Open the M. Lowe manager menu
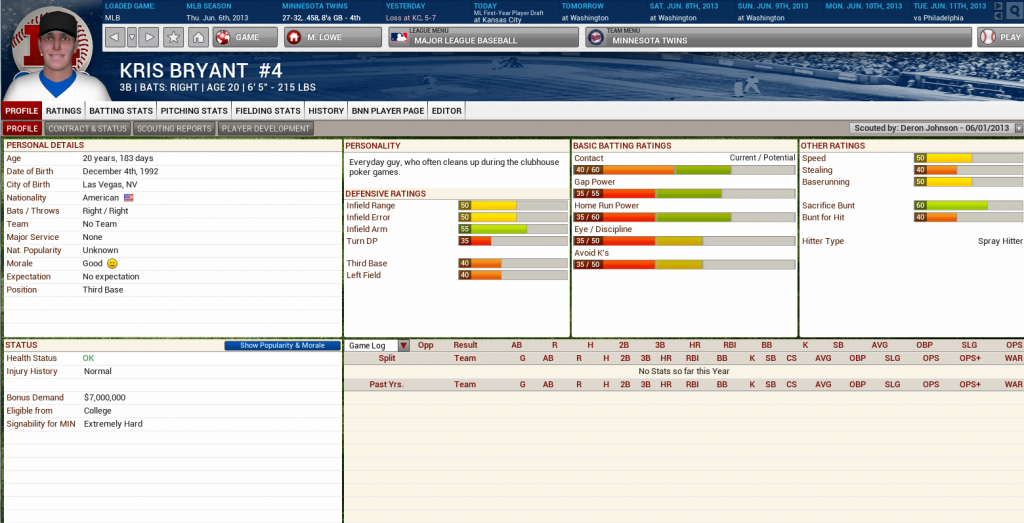 [x=332, y=37]
